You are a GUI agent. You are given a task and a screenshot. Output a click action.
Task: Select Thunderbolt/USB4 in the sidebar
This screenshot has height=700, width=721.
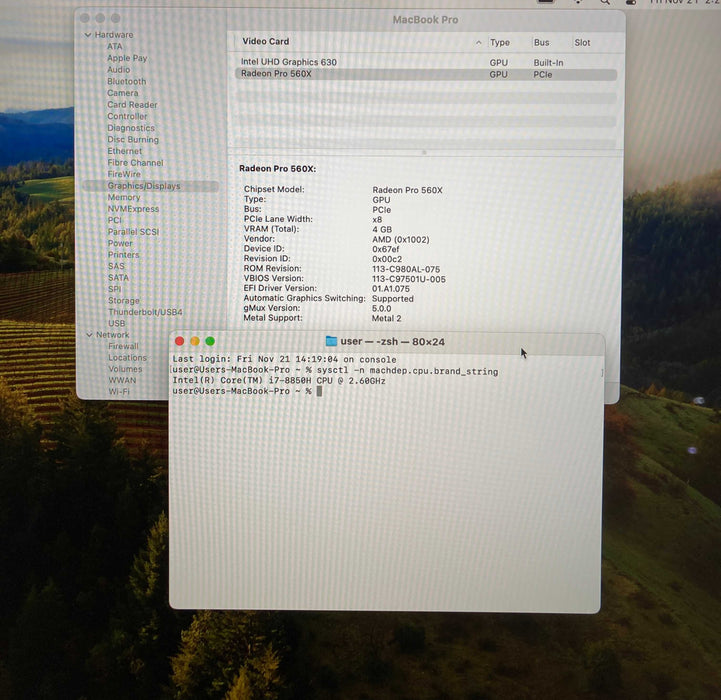coord(145,312)
